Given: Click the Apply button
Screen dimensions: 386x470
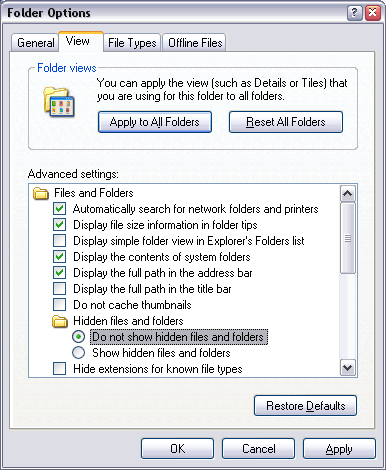Looking at the screenshot, I should coord(339,449).
